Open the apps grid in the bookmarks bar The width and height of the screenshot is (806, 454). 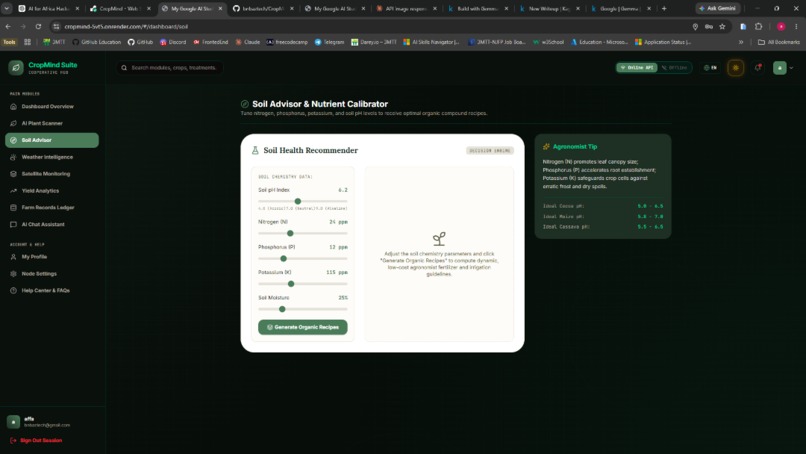pos(27,42)
